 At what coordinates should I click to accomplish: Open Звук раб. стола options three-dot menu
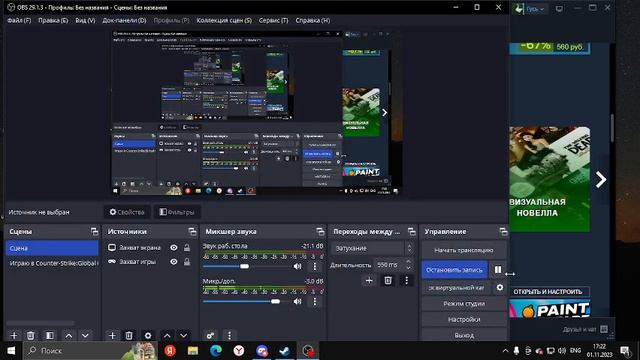click(315, 267)
